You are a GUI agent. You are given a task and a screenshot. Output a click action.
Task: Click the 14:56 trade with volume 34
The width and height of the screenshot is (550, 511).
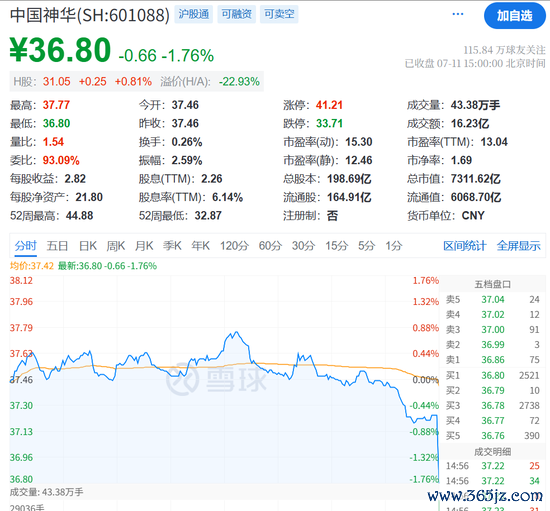[x=492, y=481]
